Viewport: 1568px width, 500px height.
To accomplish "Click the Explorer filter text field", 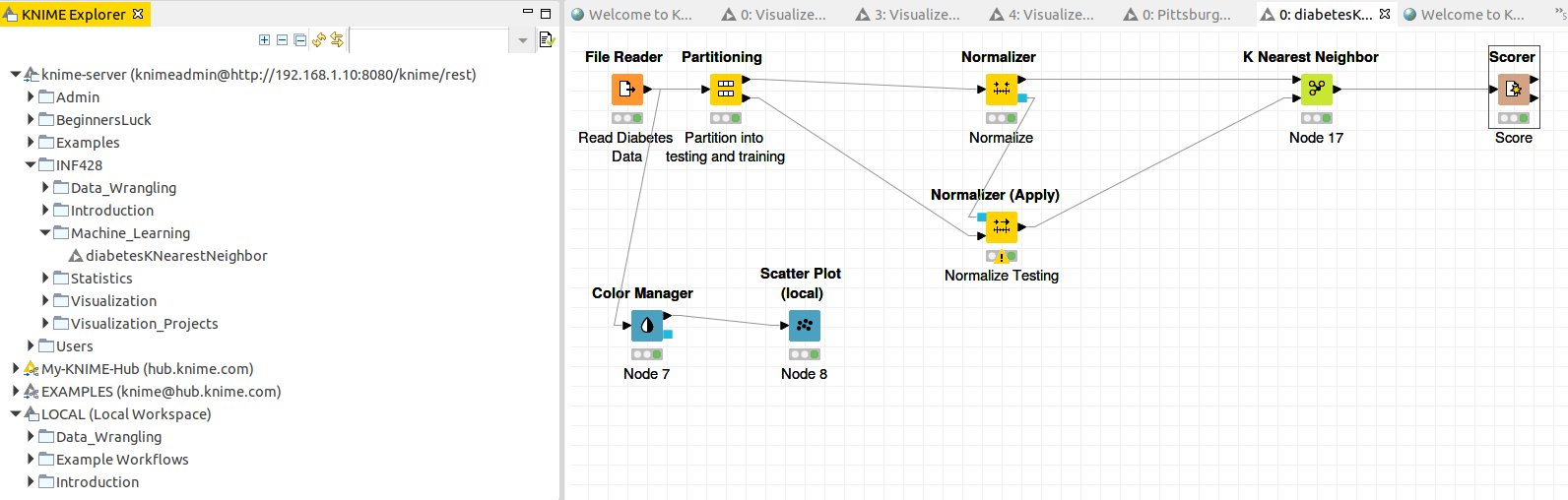I will point(429,40).
